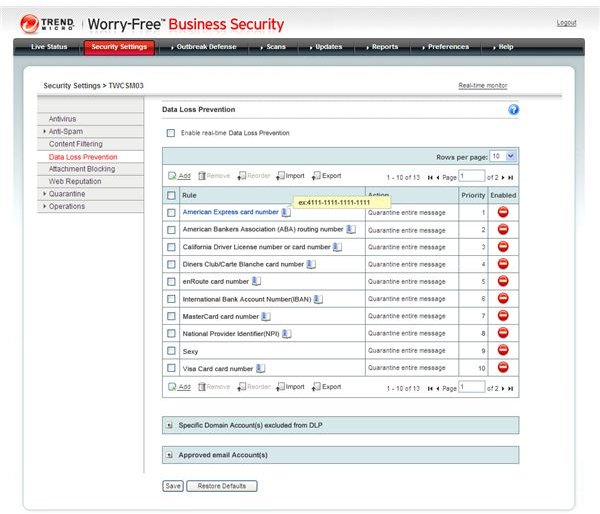Screen dimensions: 600x514
Task: Click Import in the top rule toolbar
Action: (290, 176)
